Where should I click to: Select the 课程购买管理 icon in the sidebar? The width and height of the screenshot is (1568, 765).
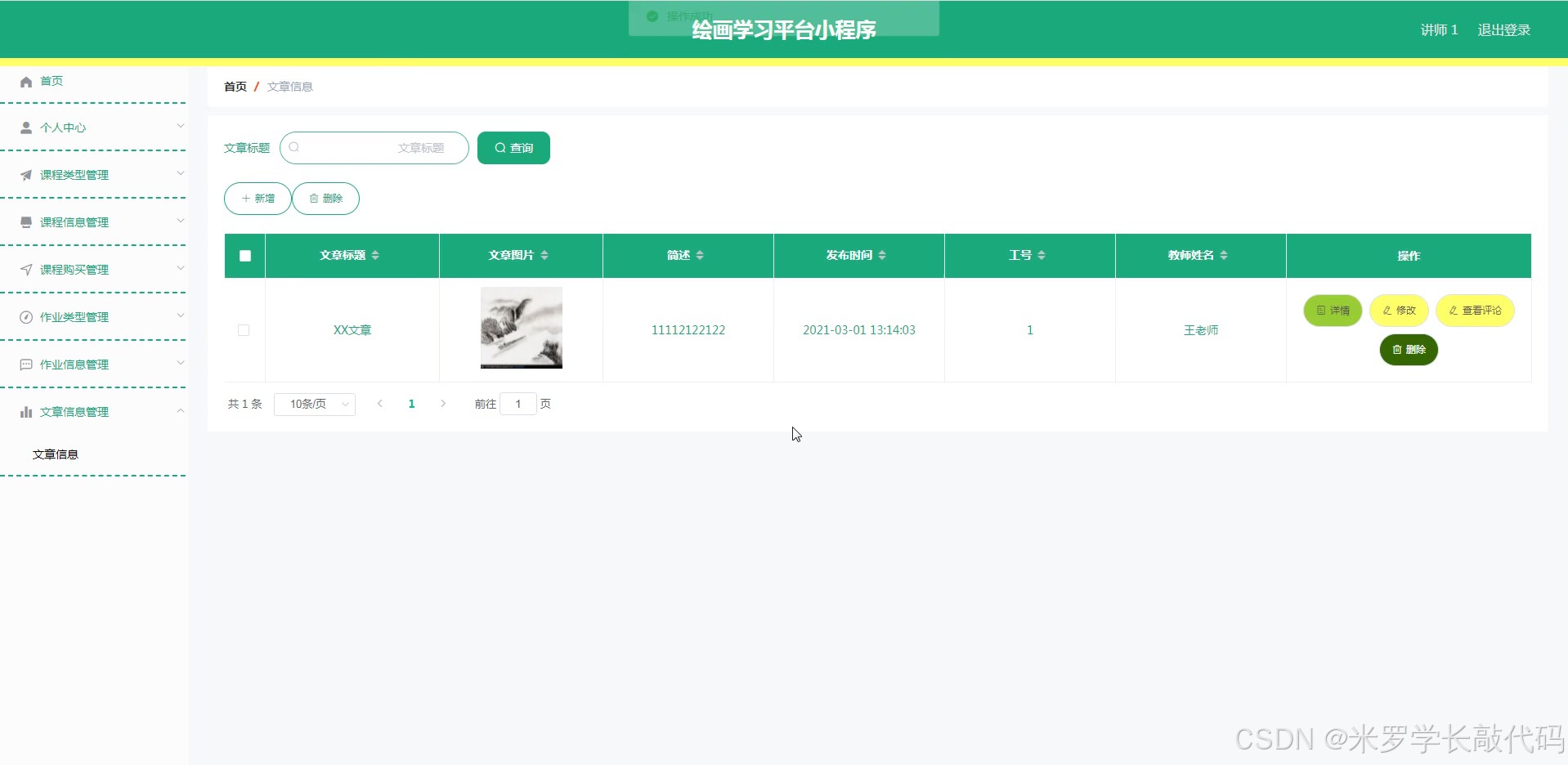26,269
